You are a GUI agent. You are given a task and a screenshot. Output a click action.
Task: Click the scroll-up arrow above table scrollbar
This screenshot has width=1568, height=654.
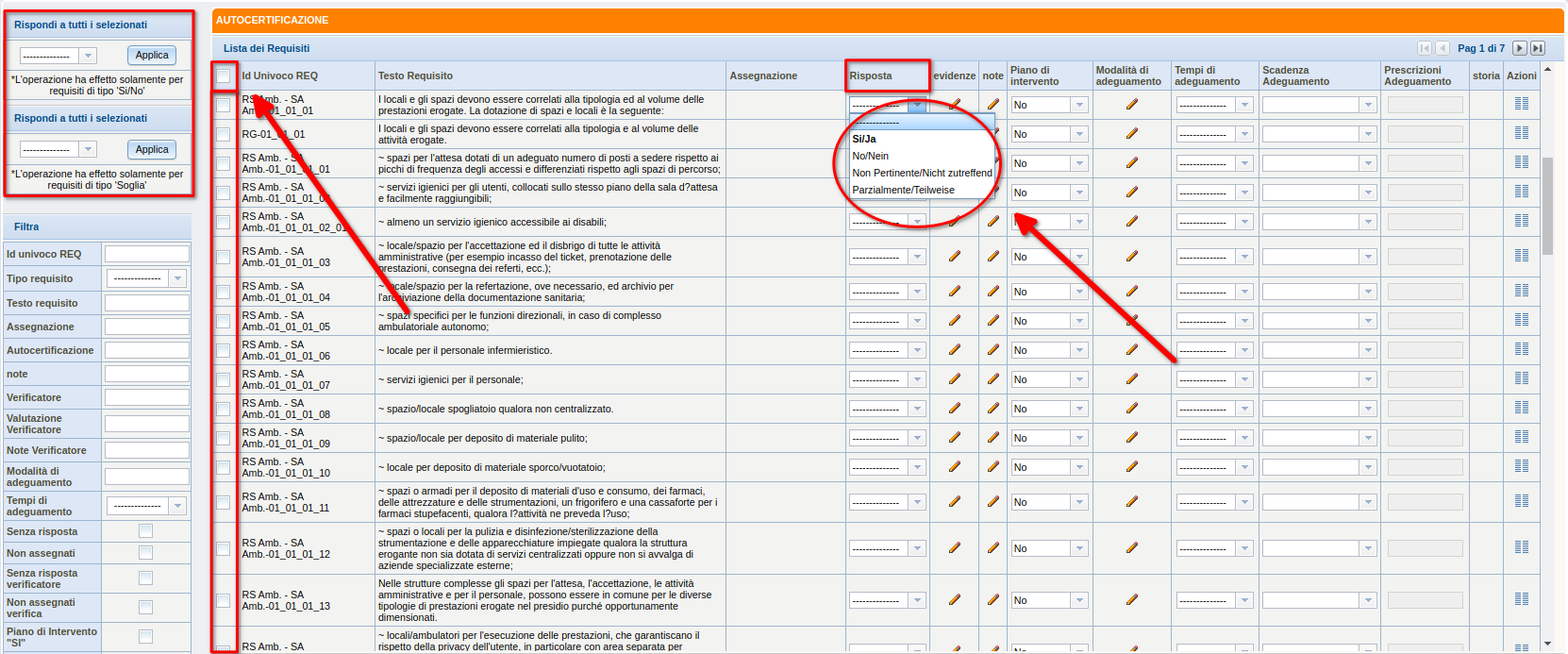coord(1547,68)
